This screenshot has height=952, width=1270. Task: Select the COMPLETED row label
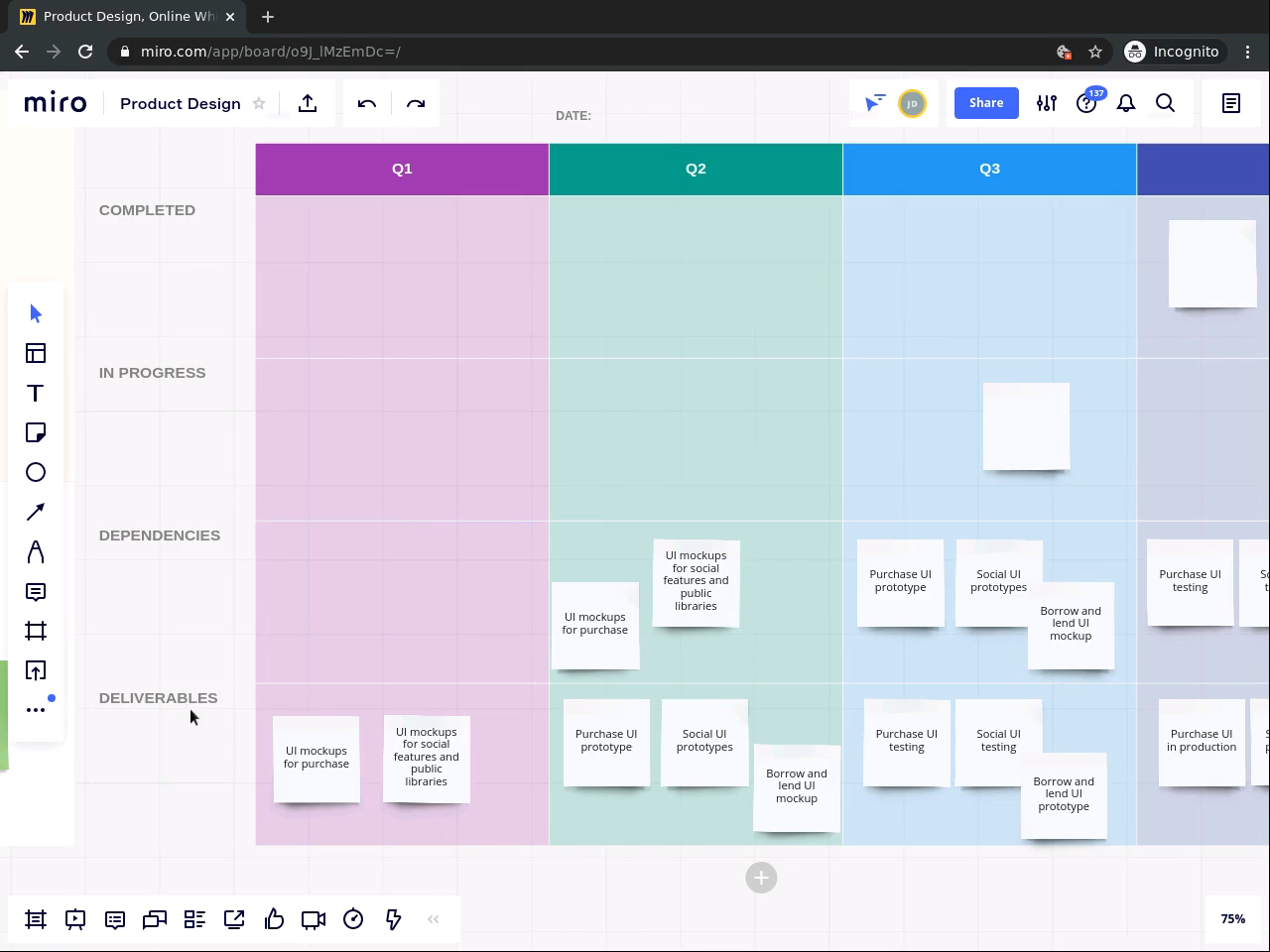147,210
